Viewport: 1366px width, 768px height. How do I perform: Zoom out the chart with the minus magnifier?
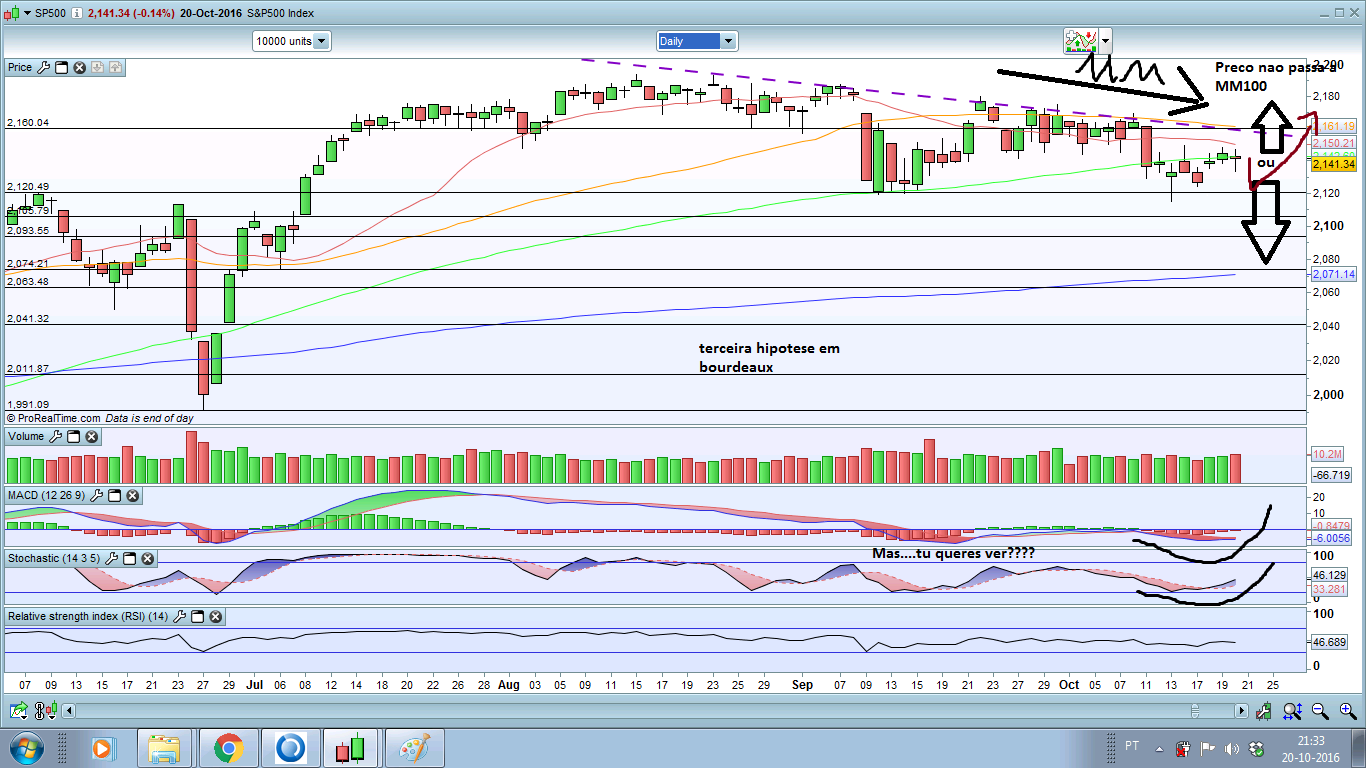(1320, 711)
